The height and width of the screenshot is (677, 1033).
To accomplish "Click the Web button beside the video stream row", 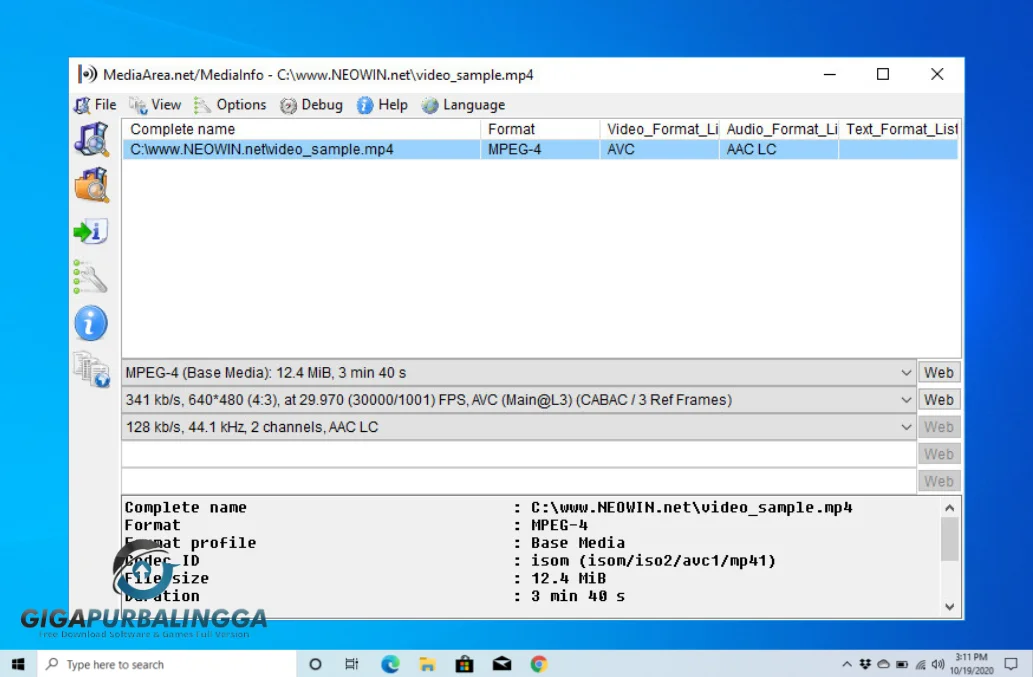I will point(939,400).
